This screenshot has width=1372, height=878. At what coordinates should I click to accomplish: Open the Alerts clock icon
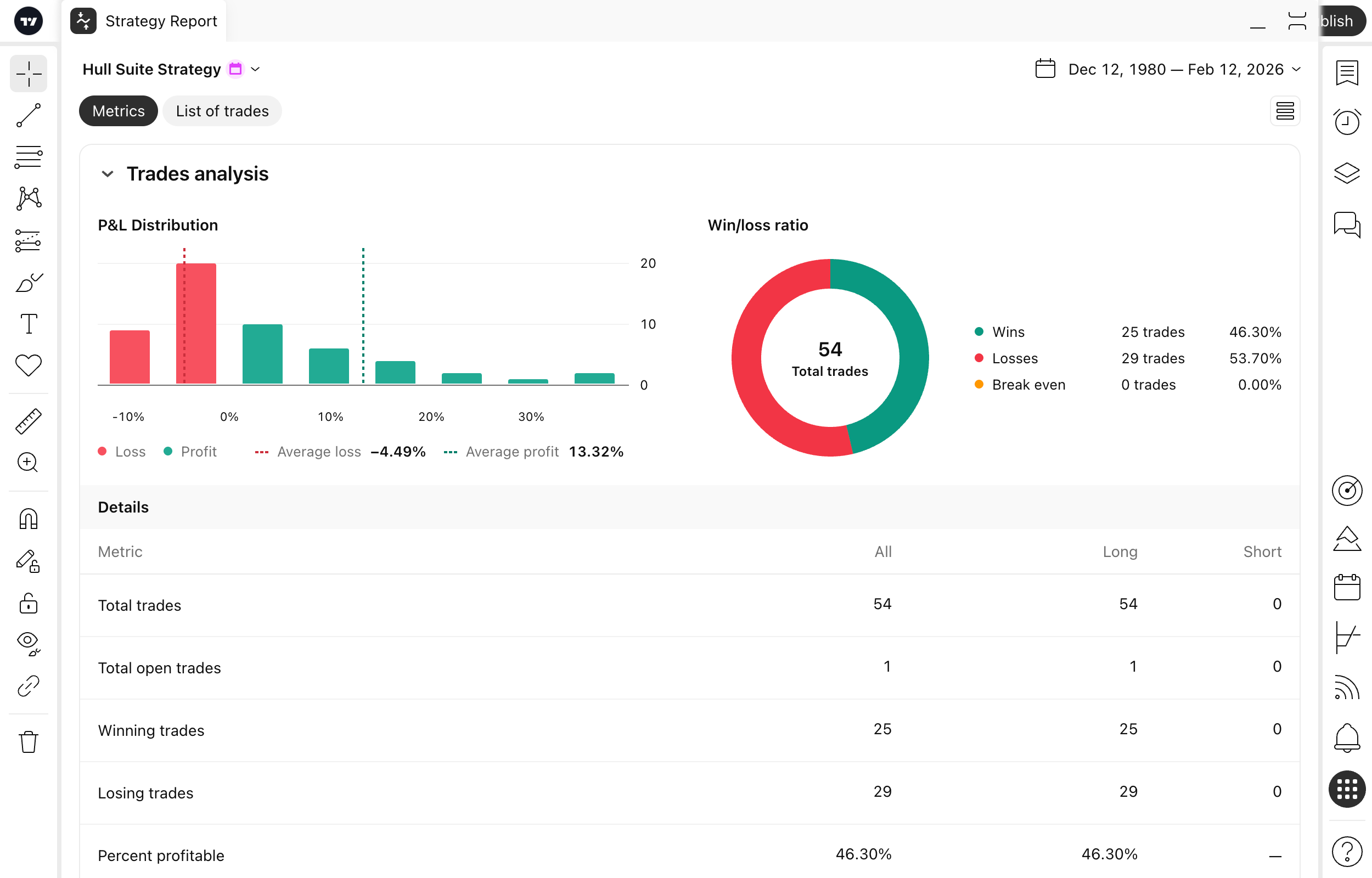(1347, 121)
